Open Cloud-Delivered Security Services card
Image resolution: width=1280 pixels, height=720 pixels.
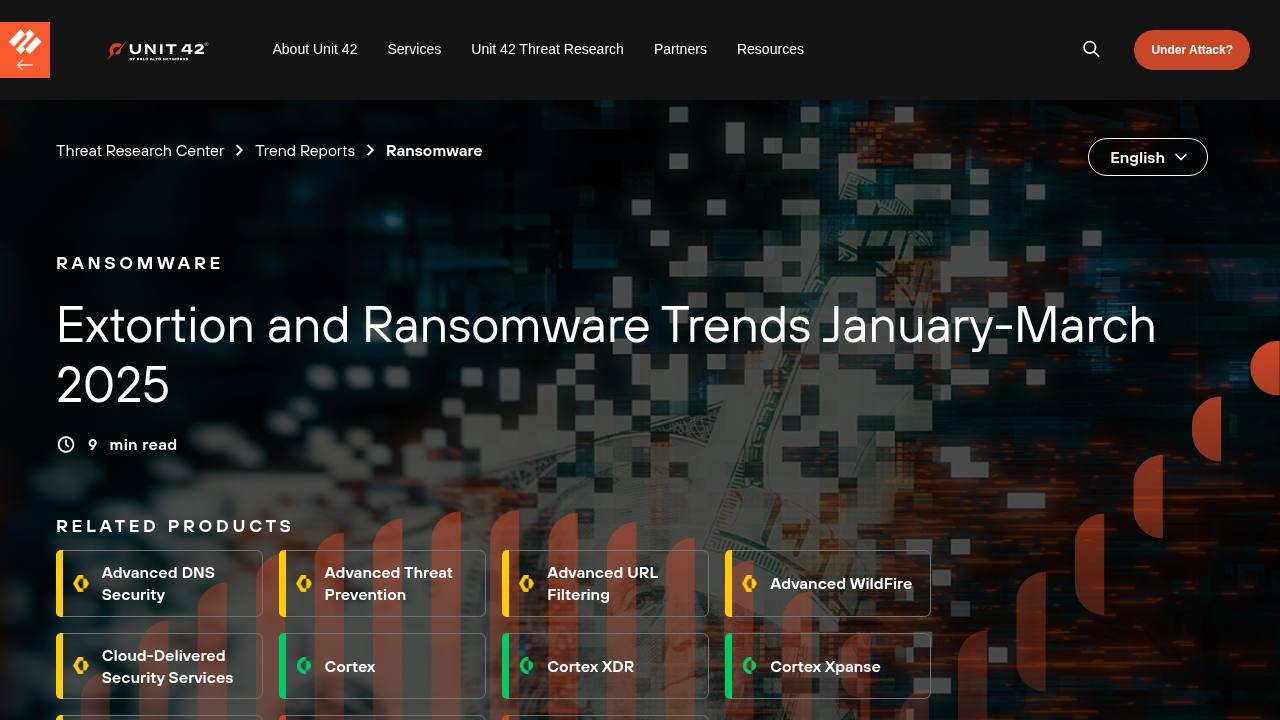pyautogui.click(x=160, y=666)
